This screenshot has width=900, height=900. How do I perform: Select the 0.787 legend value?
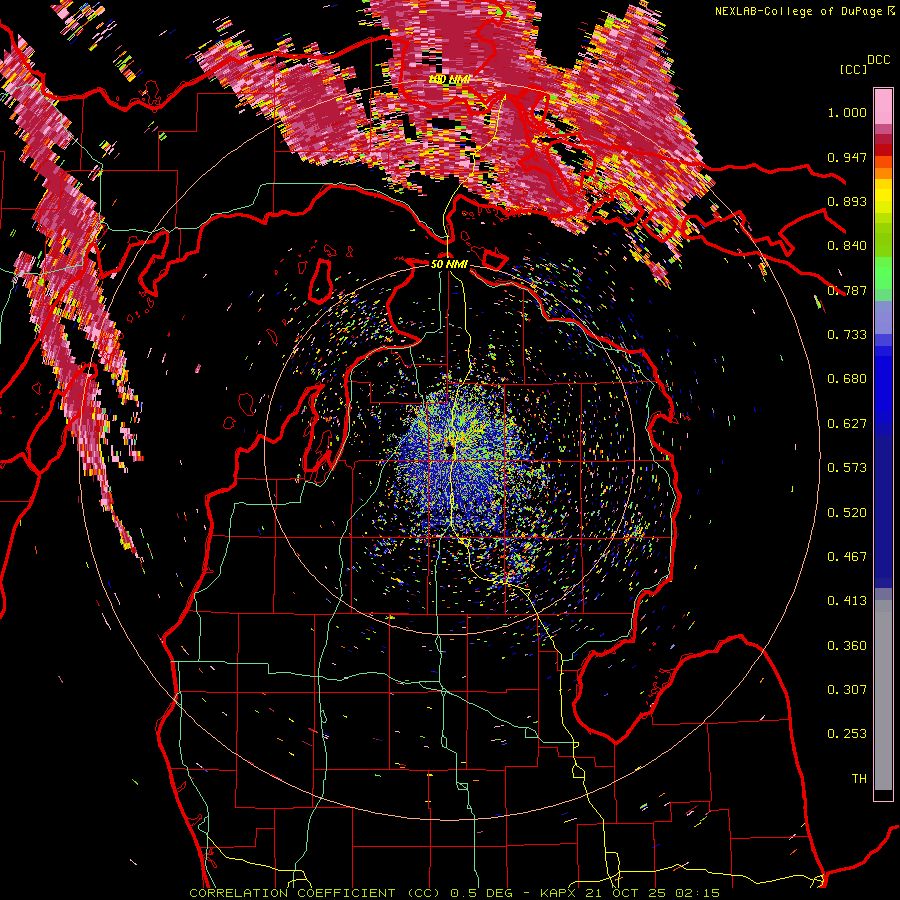[847, 290]
